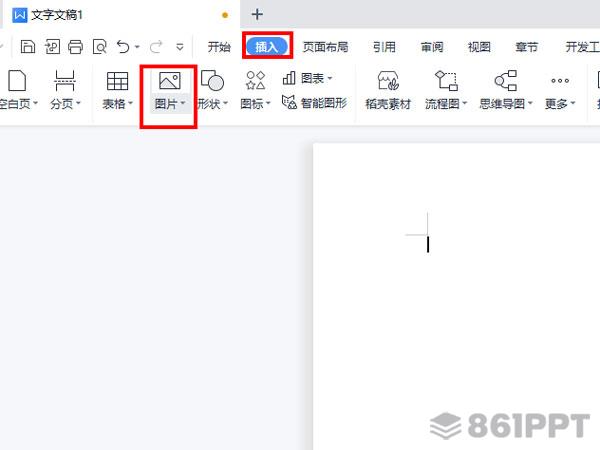Screen dimensions: 600x450
Task: Expand the 流程图 dropdown arrow
Action: coord(465,103)
